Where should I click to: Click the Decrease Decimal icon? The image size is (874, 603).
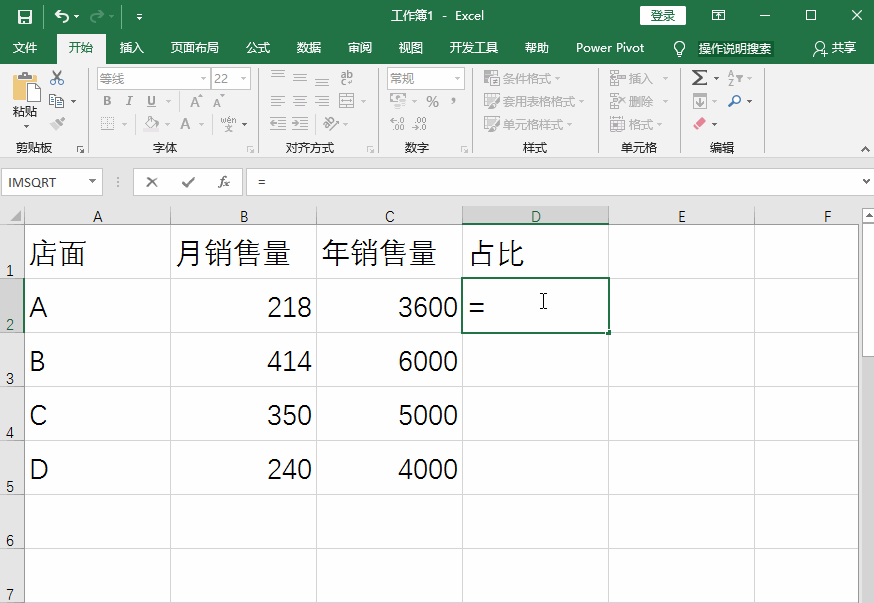[420, 124]
